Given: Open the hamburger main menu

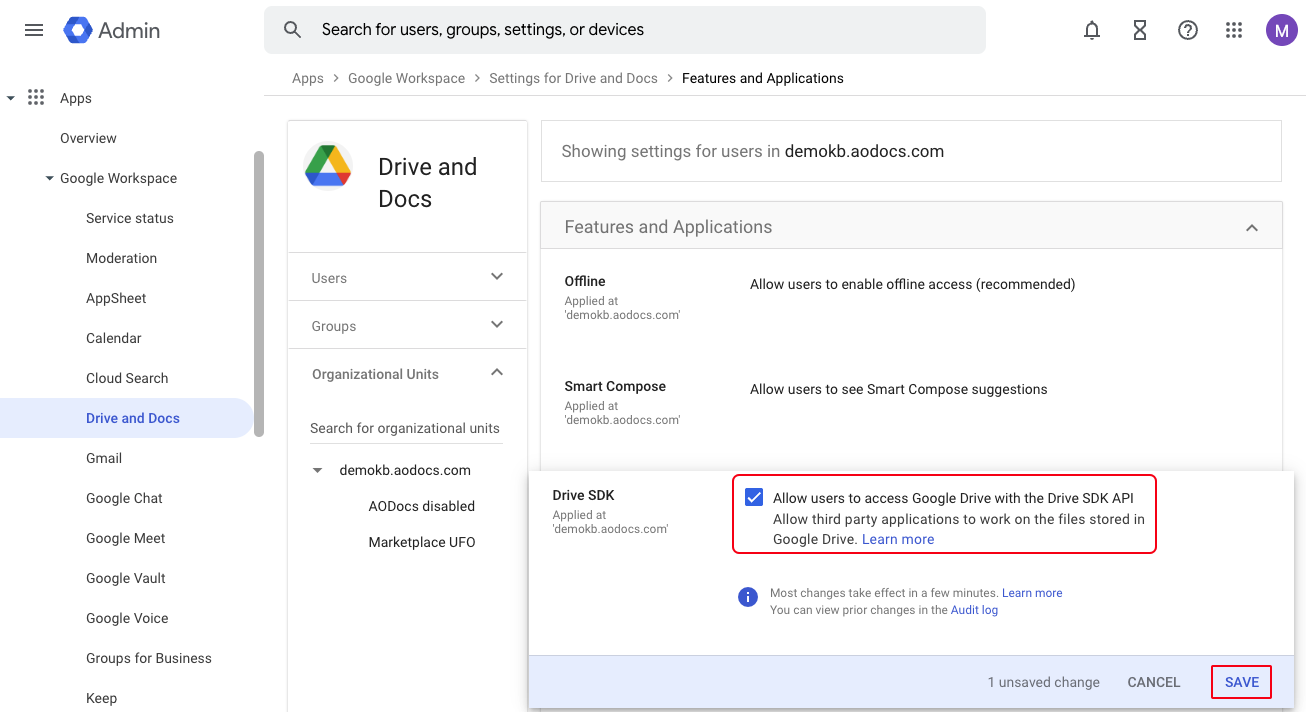Looking at the screenshot, I should point(34,30).
